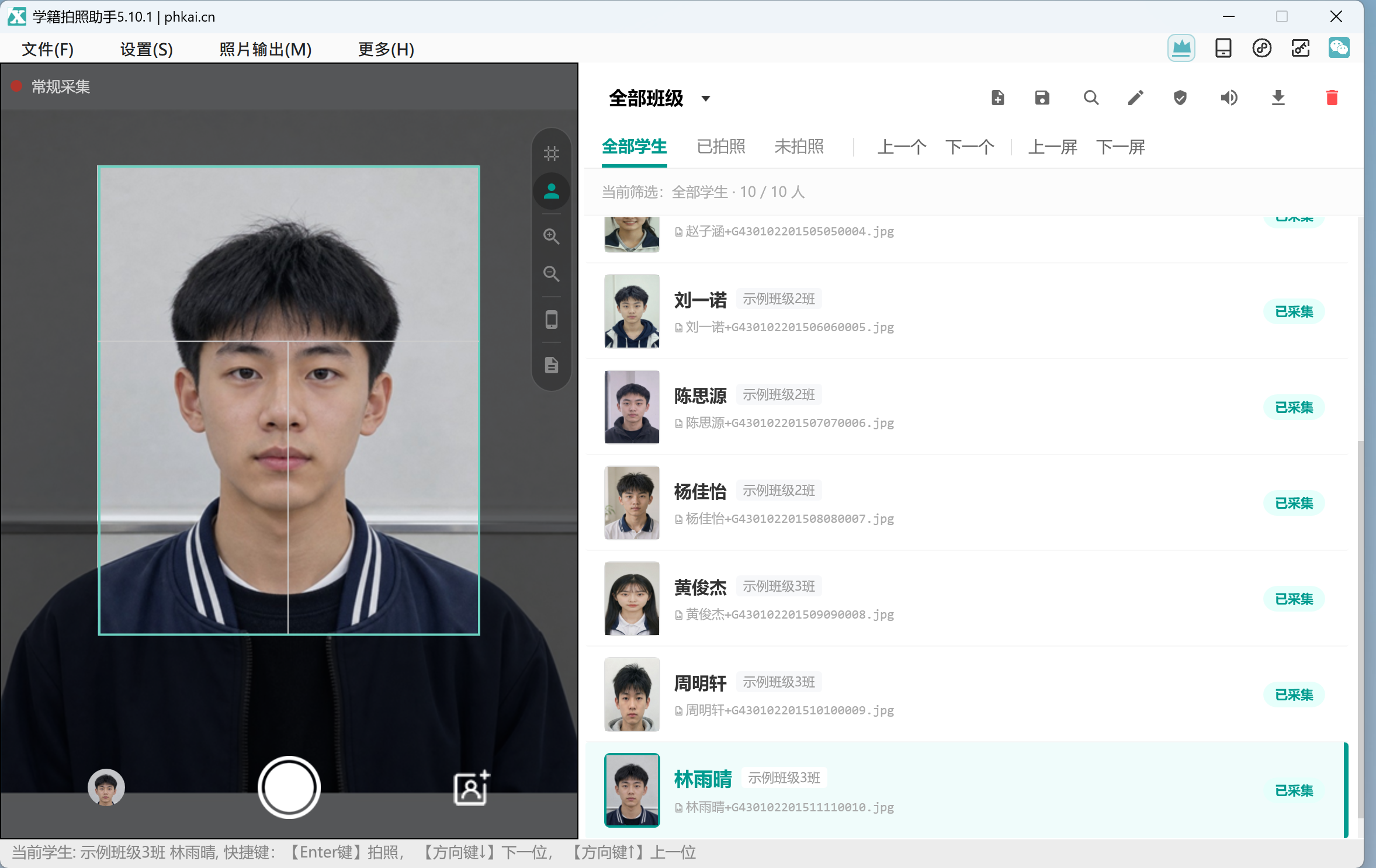Toggle the speaker sound icon
This screenshot has height=868, width=1376.
coord(1229,98)
